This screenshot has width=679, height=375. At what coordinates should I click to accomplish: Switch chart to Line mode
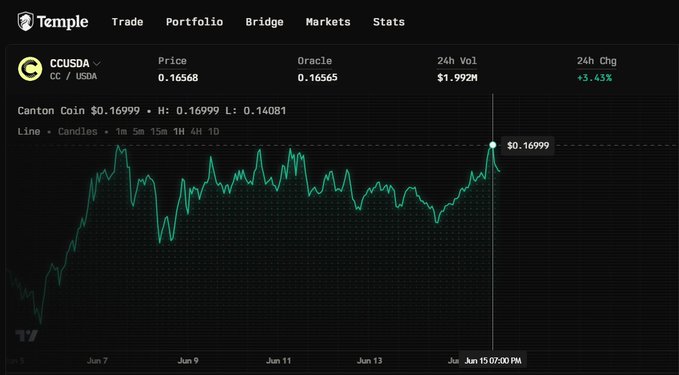coord(29,131)
